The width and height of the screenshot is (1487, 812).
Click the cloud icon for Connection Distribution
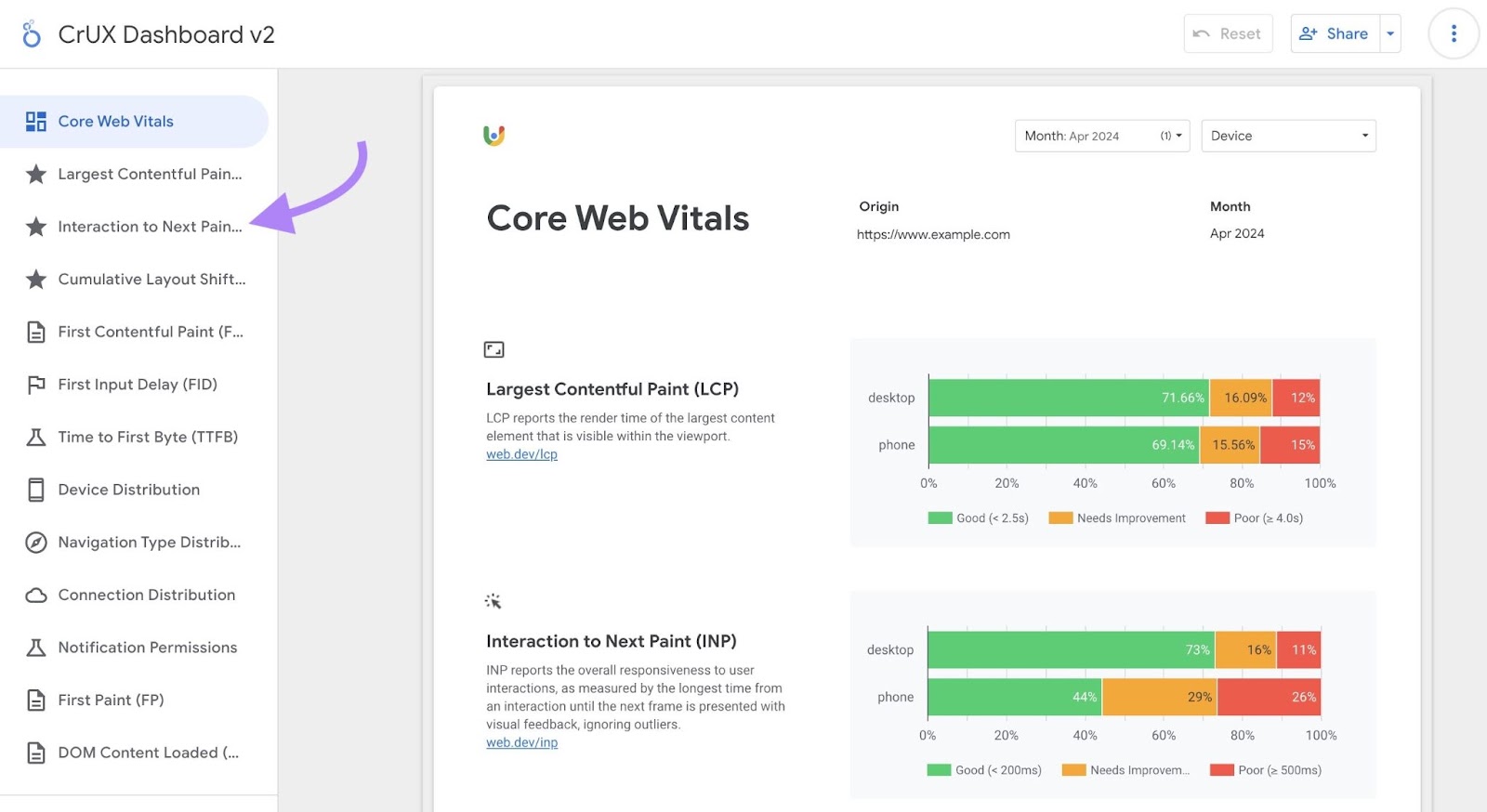coord(36,596)
